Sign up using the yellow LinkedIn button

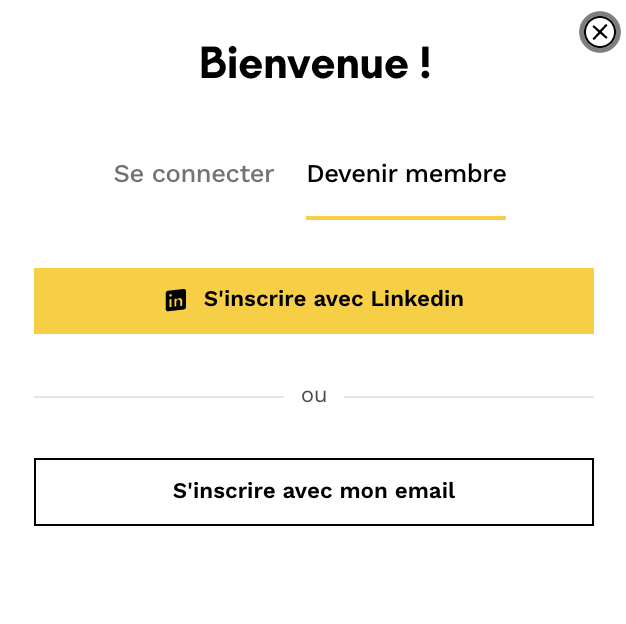(x=314, y=300)
